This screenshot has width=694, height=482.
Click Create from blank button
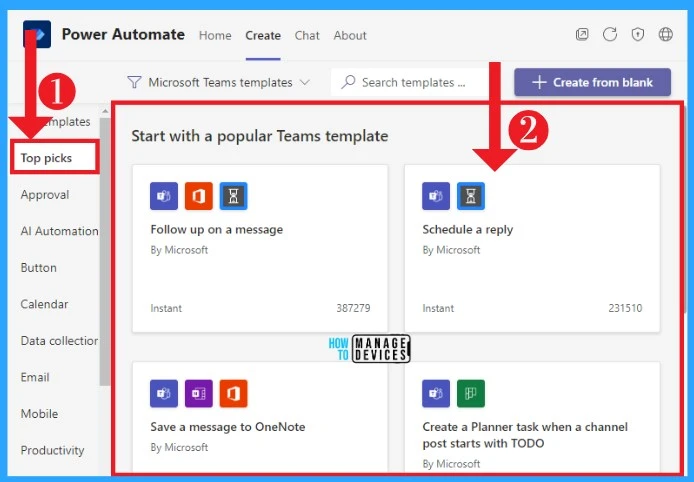point(592,82)
